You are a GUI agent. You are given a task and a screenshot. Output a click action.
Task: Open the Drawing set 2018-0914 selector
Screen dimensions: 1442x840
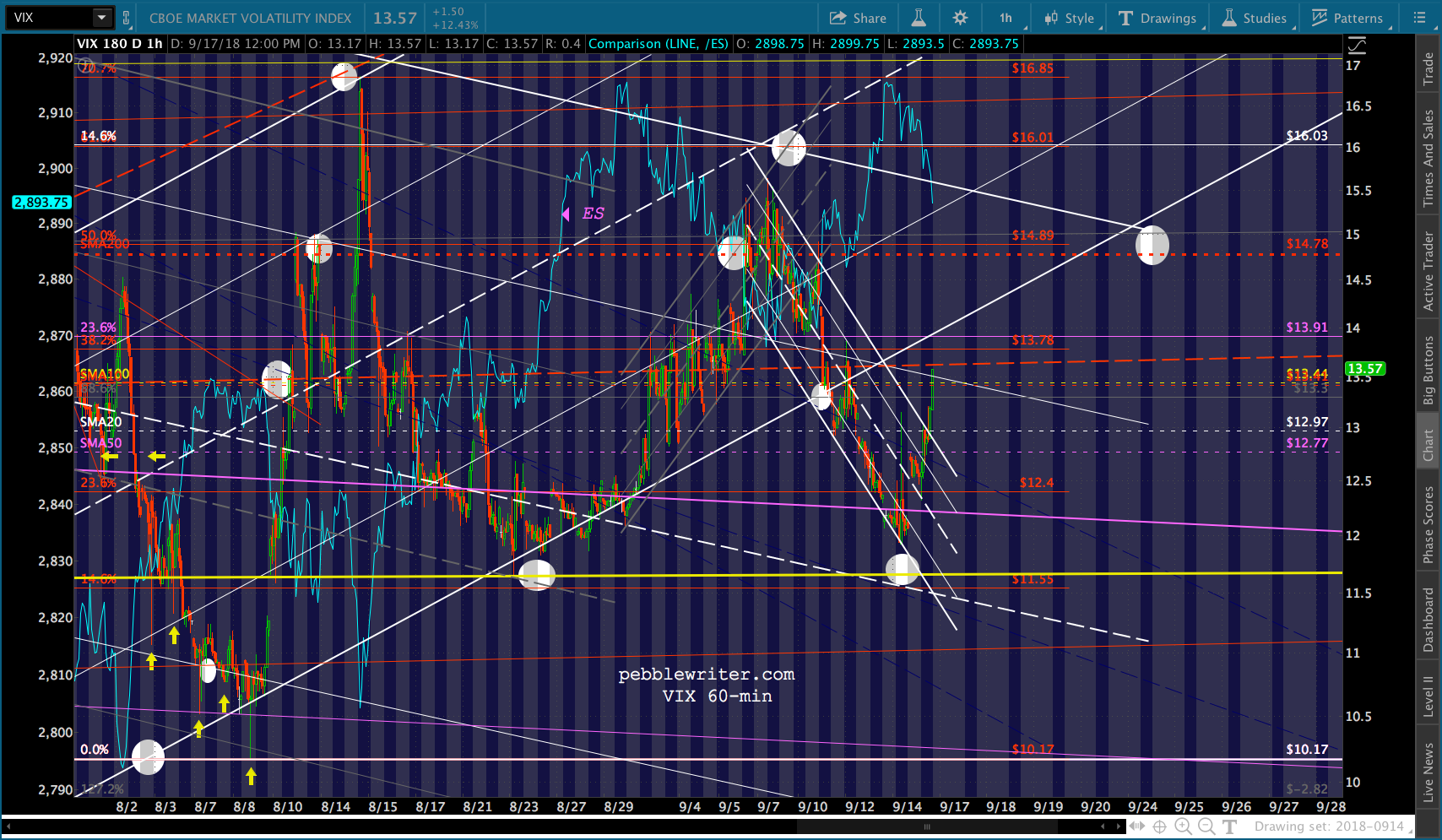click(1332, 826)
